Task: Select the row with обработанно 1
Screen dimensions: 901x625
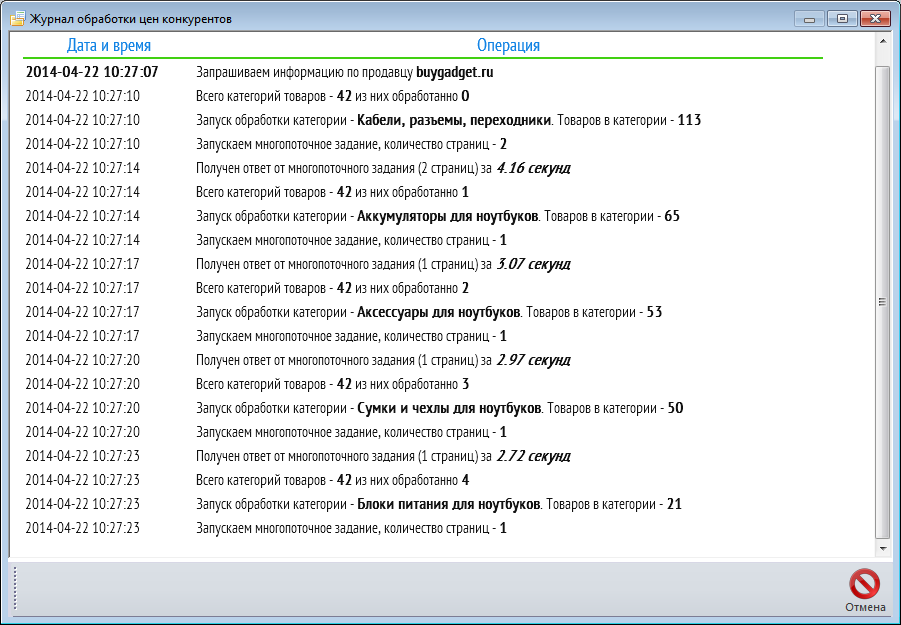Action: click(423, 192)
